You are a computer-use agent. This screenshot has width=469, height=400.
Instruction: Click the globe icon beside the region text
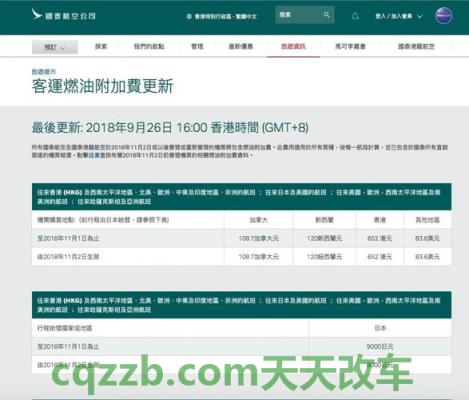pos(189,16)
